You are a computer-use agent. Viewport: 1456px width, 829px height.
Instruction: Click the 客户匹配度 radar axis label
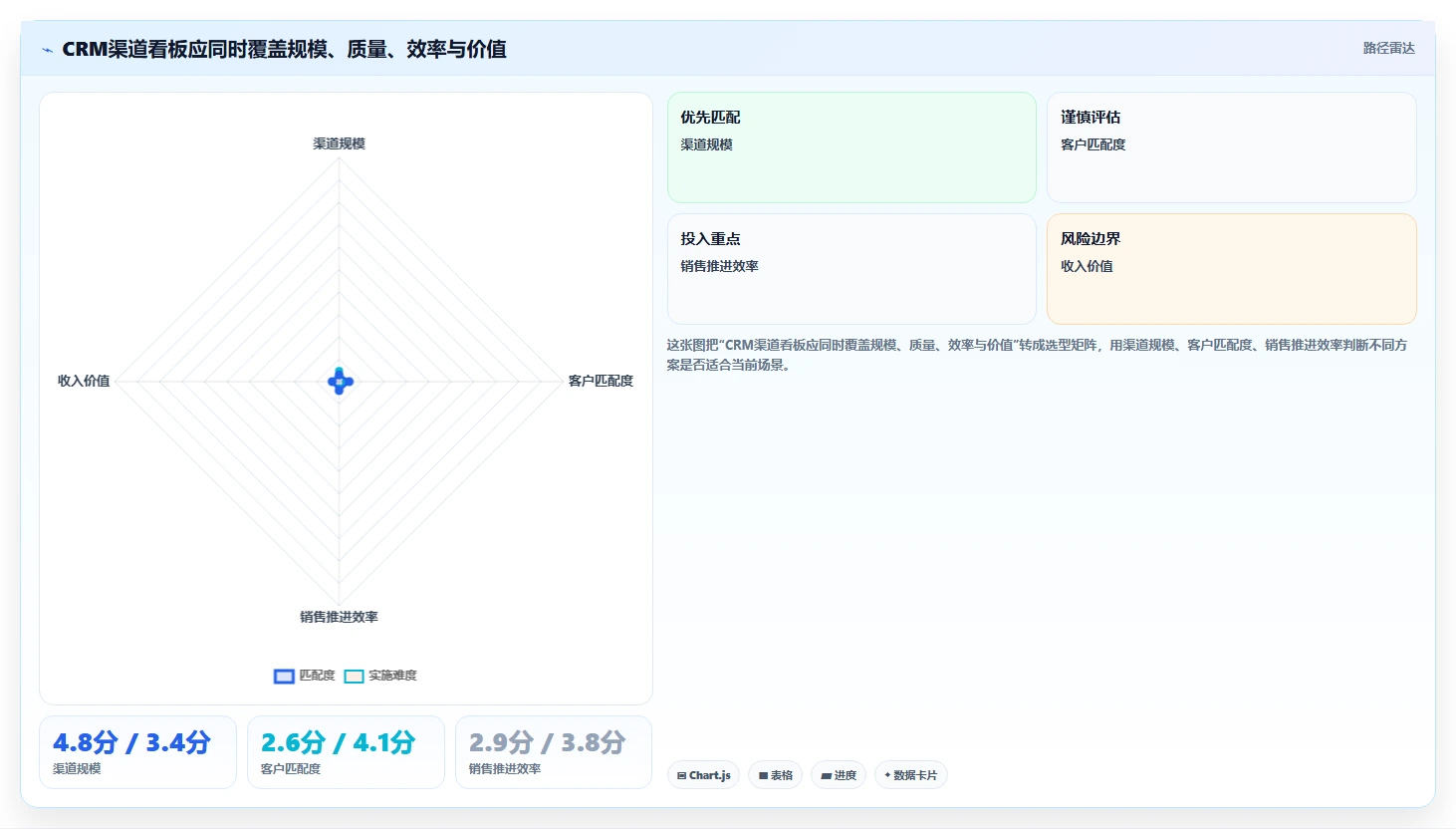coord(601,381)
